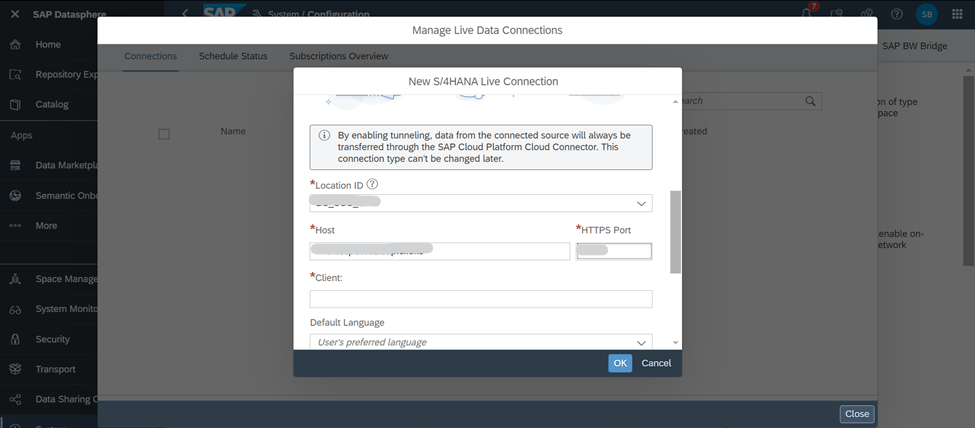Open Transport icon in sidebar
Image resolution: width=975 pixels, height=428 pixels.
16,370
